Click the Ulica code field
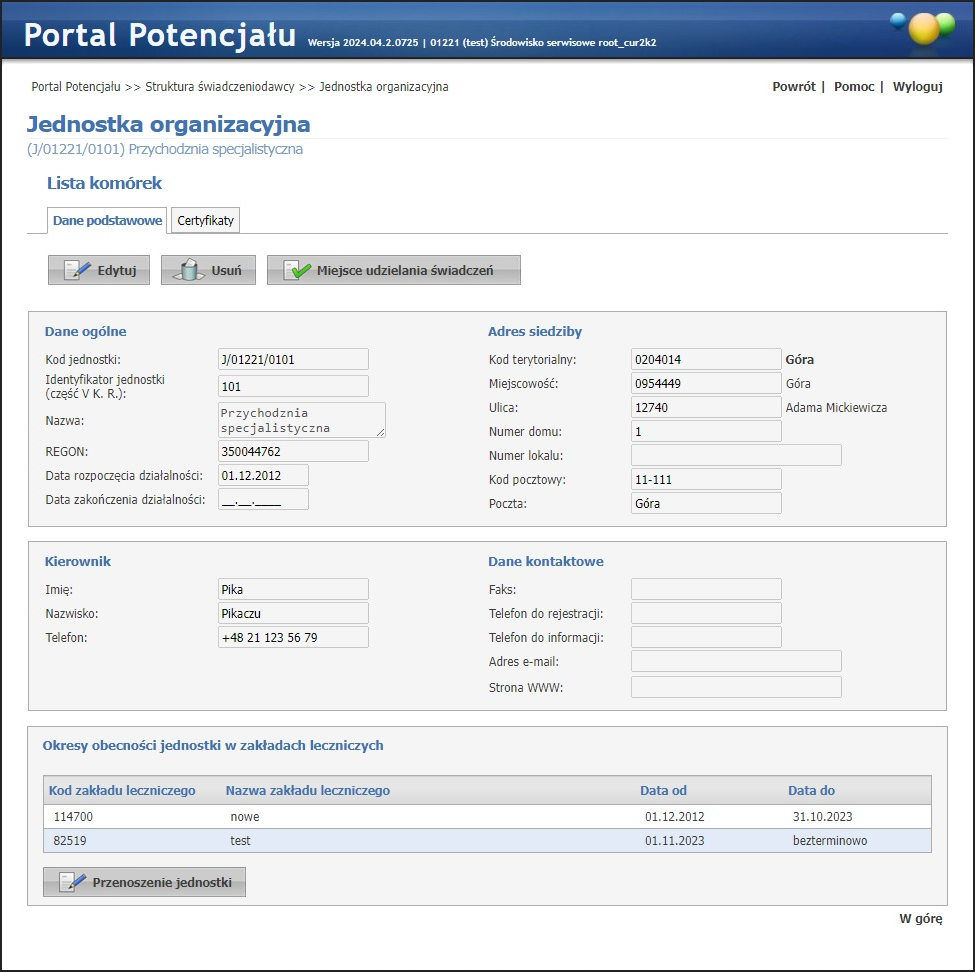Screen dimensions: 975x972 pos(706,407)
